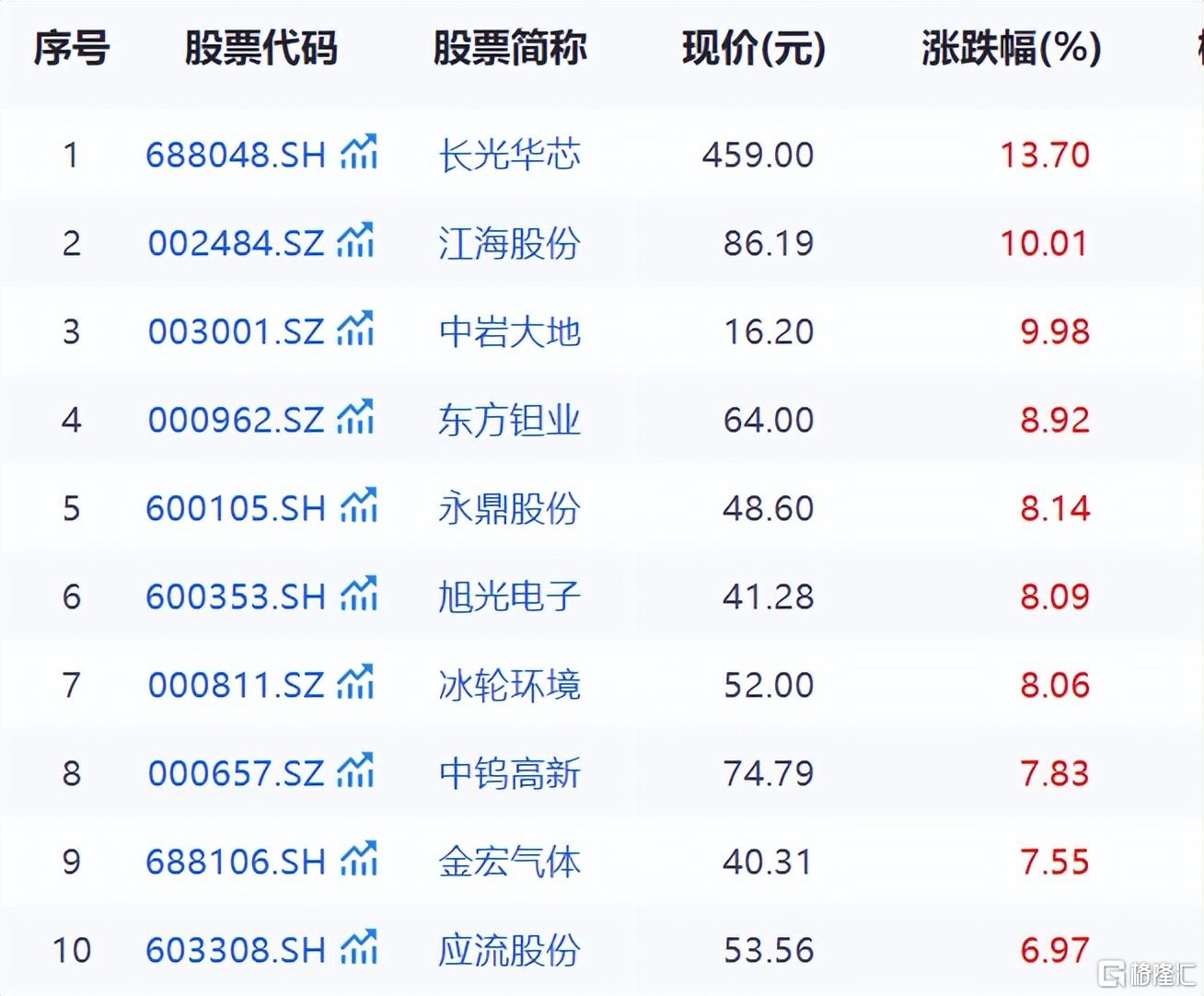The width and height of the screenshot is (1204, 996).
Task: Open chart icon beside 600105.SH
Action: [359, 505]
